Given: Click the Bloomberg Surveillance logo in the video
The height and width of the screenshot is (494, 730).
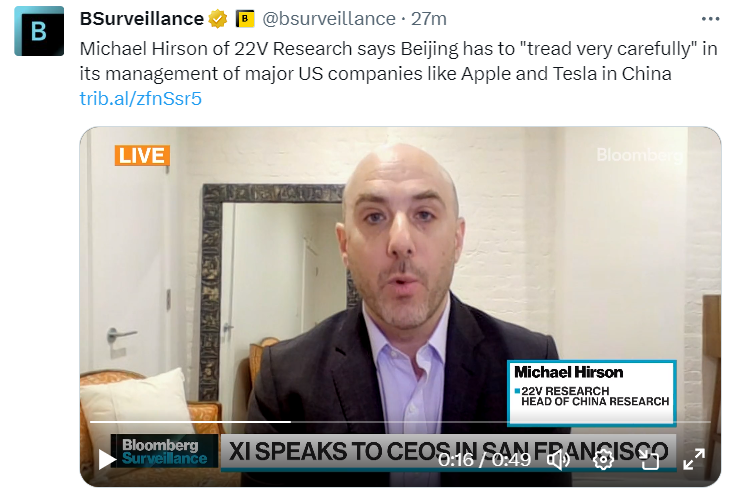Looking at the screenshot, I should (164, 451).
